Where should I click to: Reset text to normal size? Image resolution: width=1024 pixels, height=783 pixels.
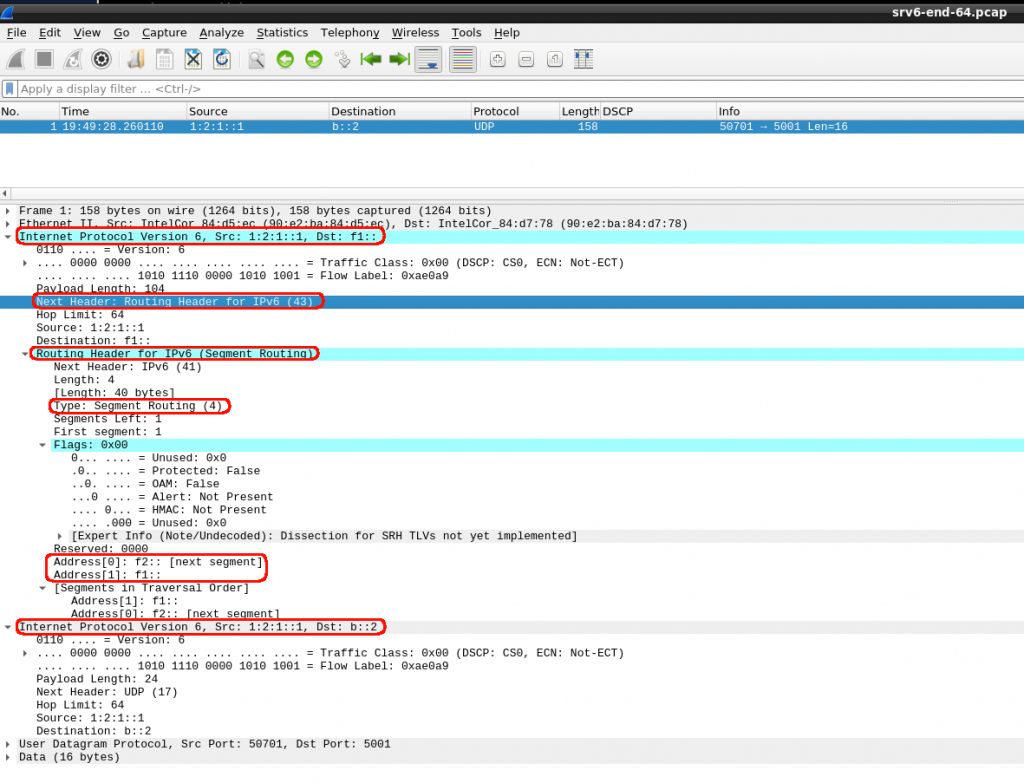(x=555, y=59)
